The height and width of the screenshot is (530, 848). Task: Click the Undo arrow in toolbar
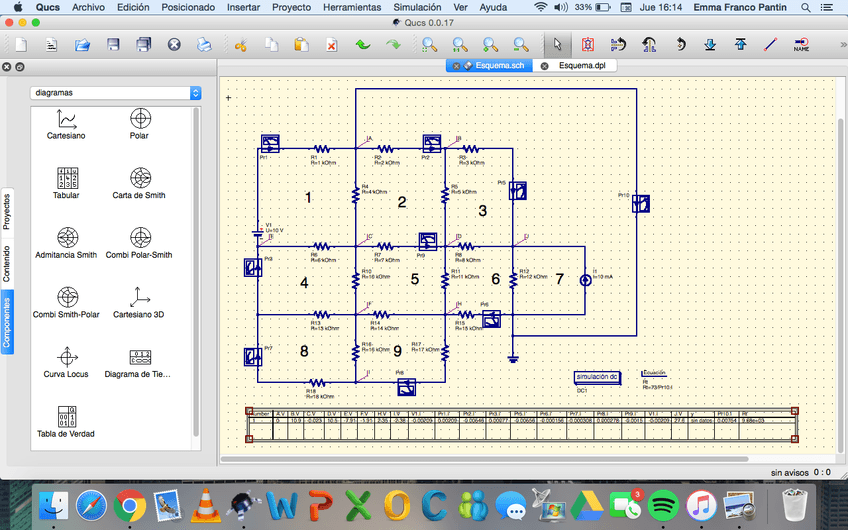pos(362,45)
